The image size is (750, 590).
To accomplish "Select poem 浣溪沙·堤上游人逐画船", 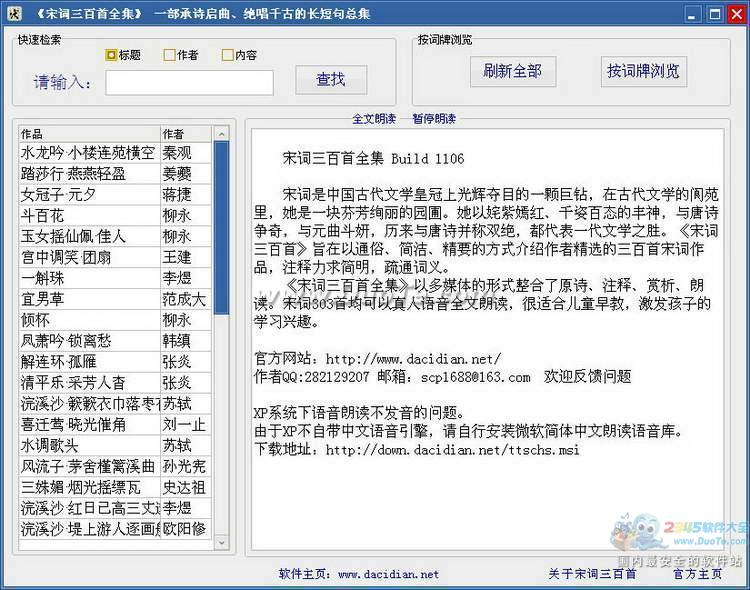I will point(89,529).
